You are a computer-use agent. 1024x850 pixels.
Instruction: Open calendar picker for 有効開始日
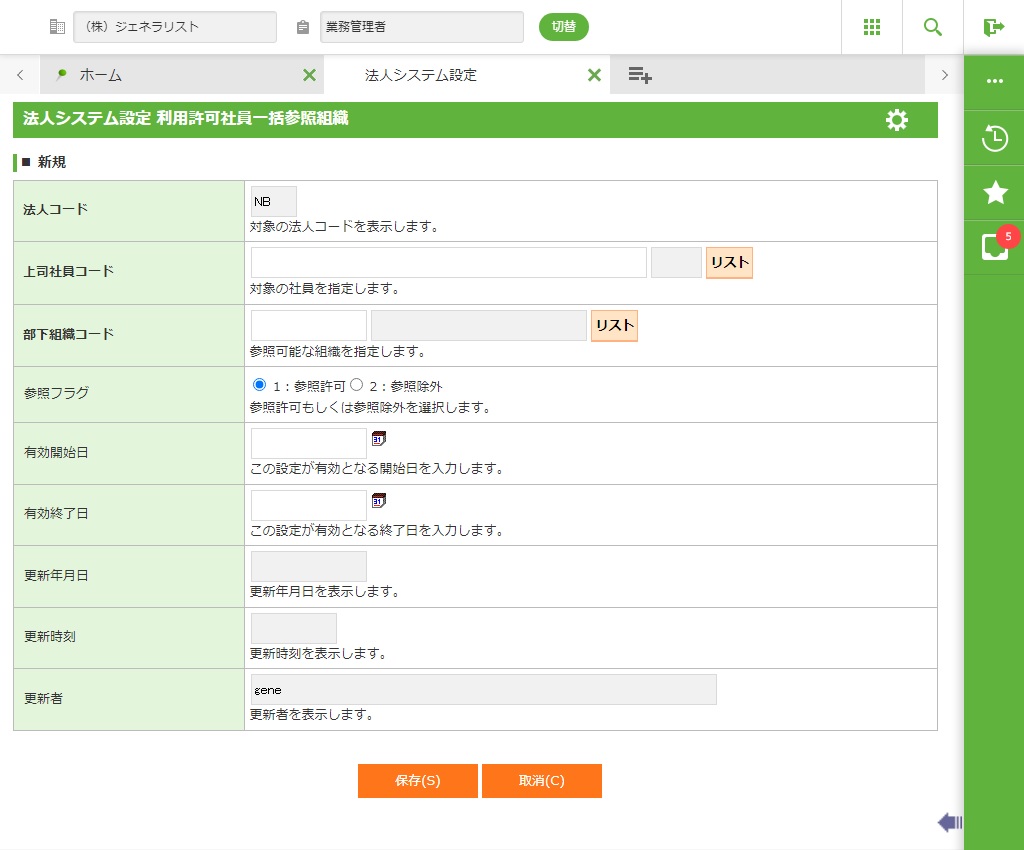[379, 439]
